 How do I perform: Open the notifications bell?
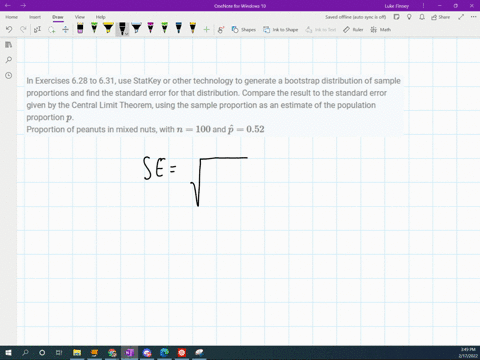coord(422,17)
